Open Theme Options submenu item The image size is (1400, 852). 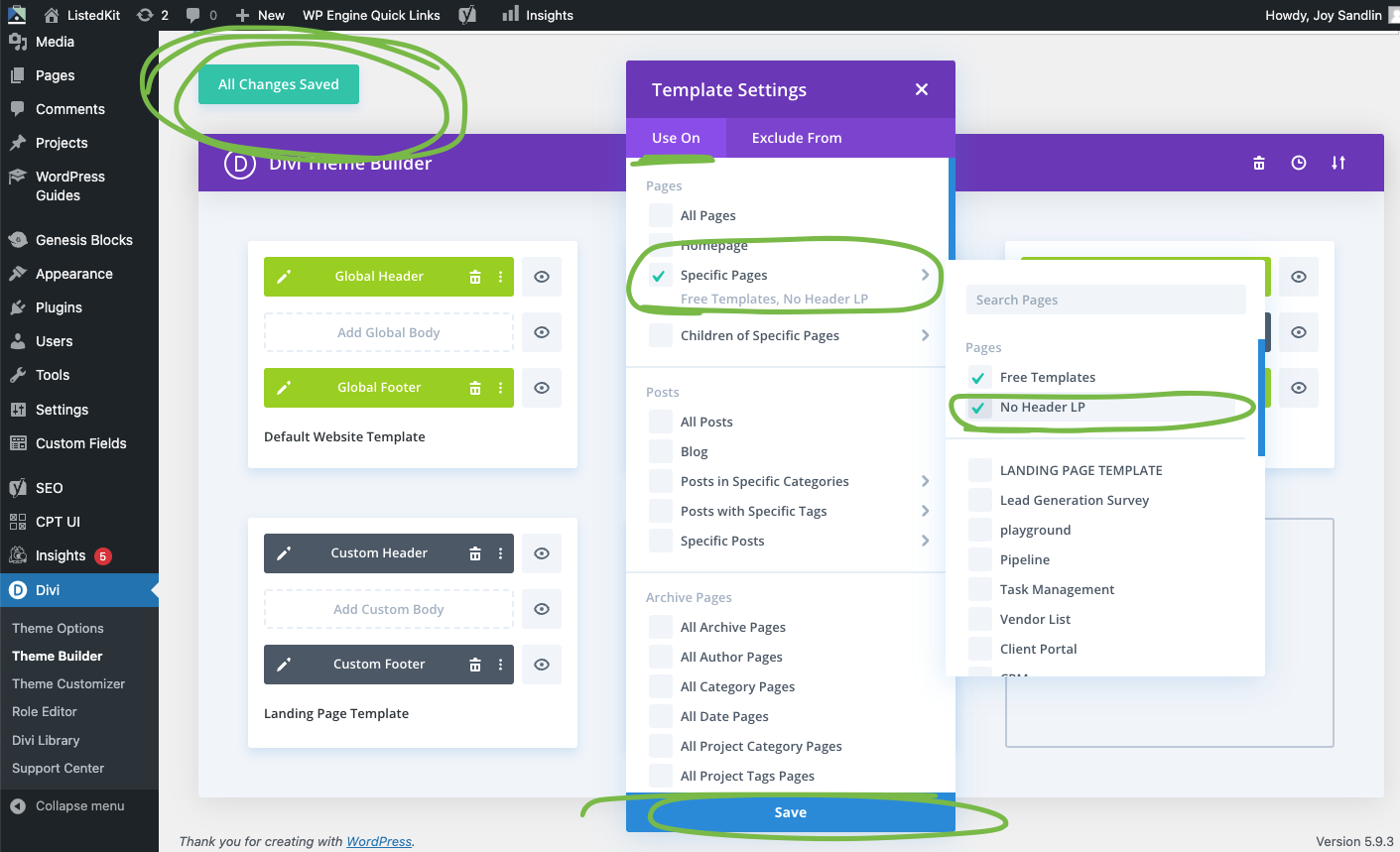(x=58, y=628)
